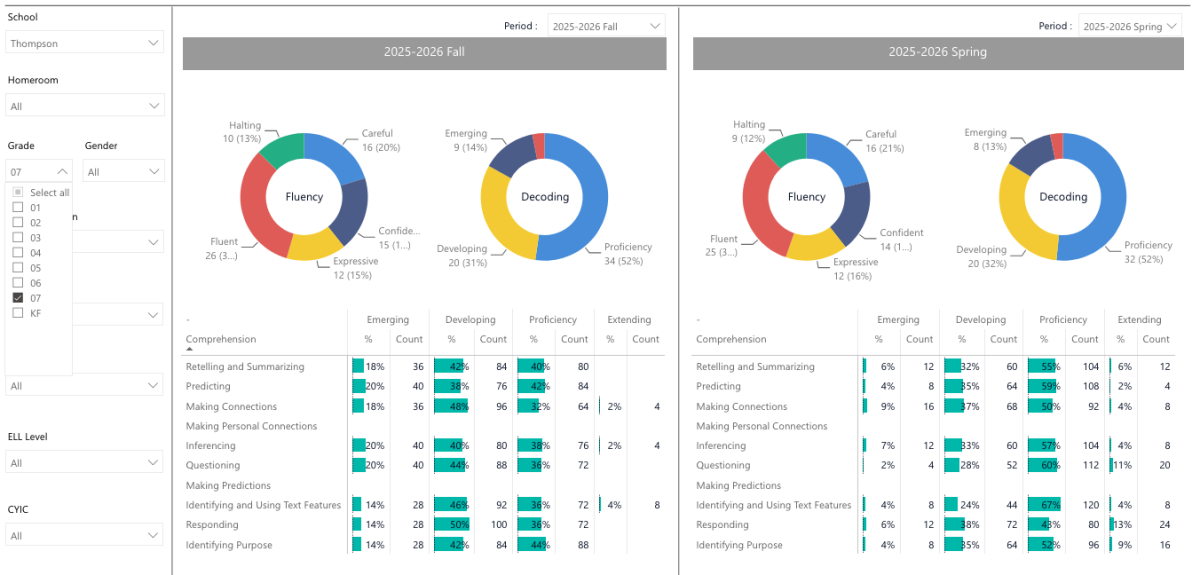Open the School dropdown showing Thompson

click(84, 43)
